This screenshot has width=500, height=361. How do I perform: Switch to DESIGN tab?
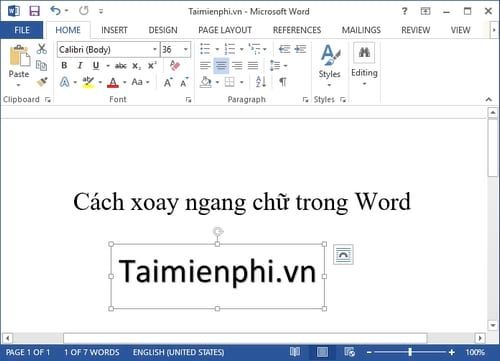point(163,30)
